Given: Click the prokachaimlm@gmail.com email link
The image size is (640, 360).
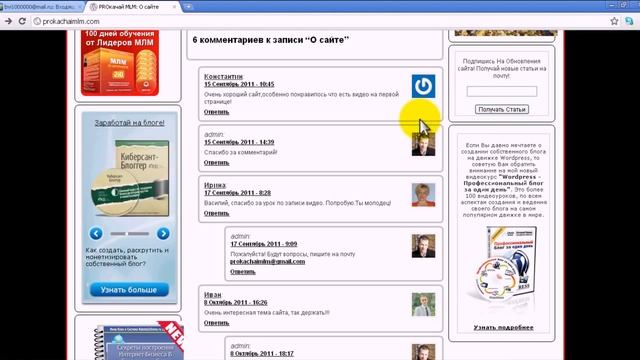Looking at the screenshot, I should pyautogui.click(x=267, y=262).
